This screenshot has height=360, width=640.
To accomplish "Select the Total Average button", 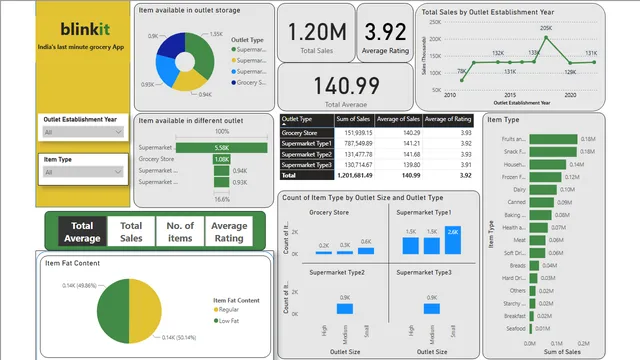I will click(x=82, y=231).
